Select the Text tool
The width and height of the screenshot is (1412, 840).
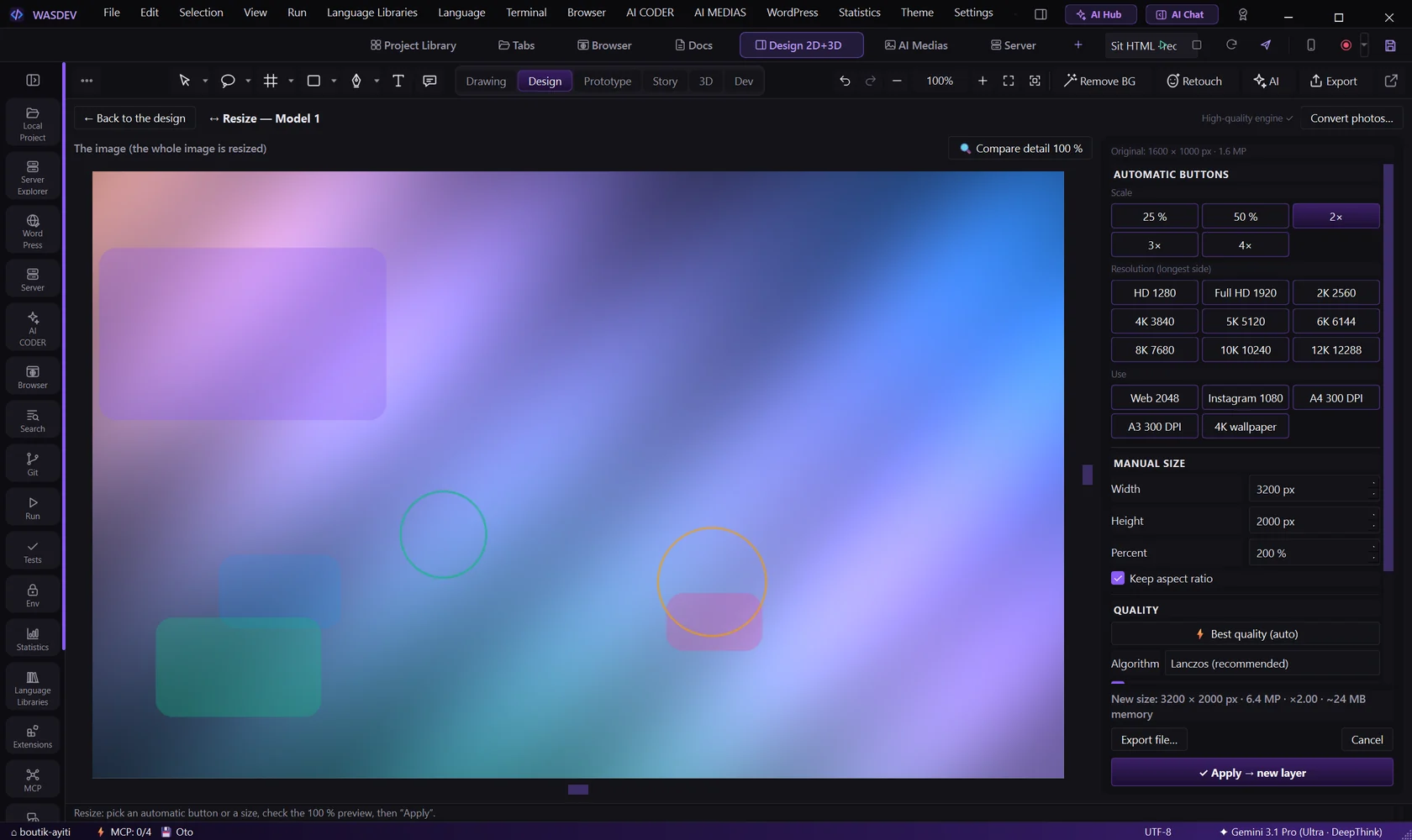[x=398, y=81]
